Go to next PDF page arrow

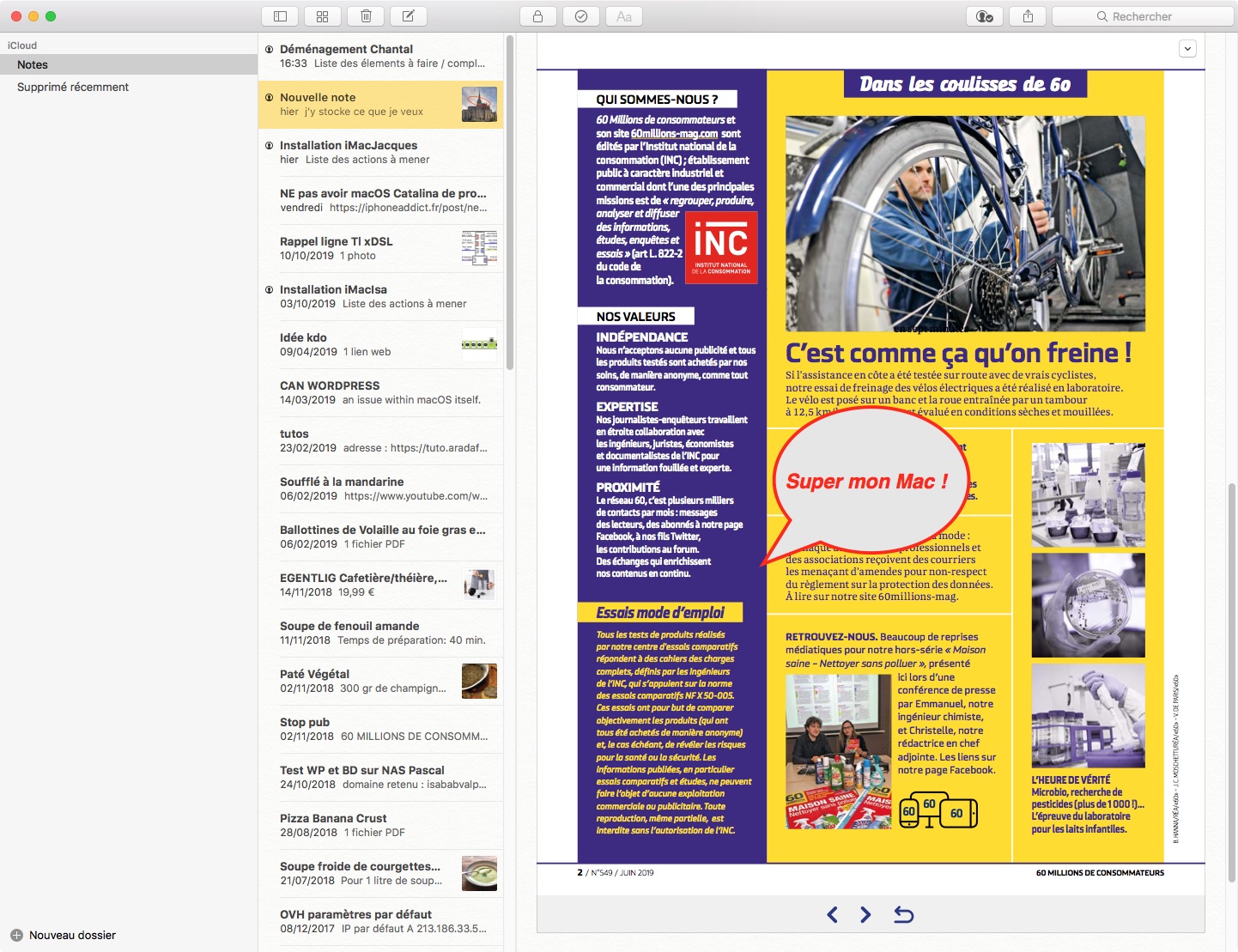coord(865,915)
